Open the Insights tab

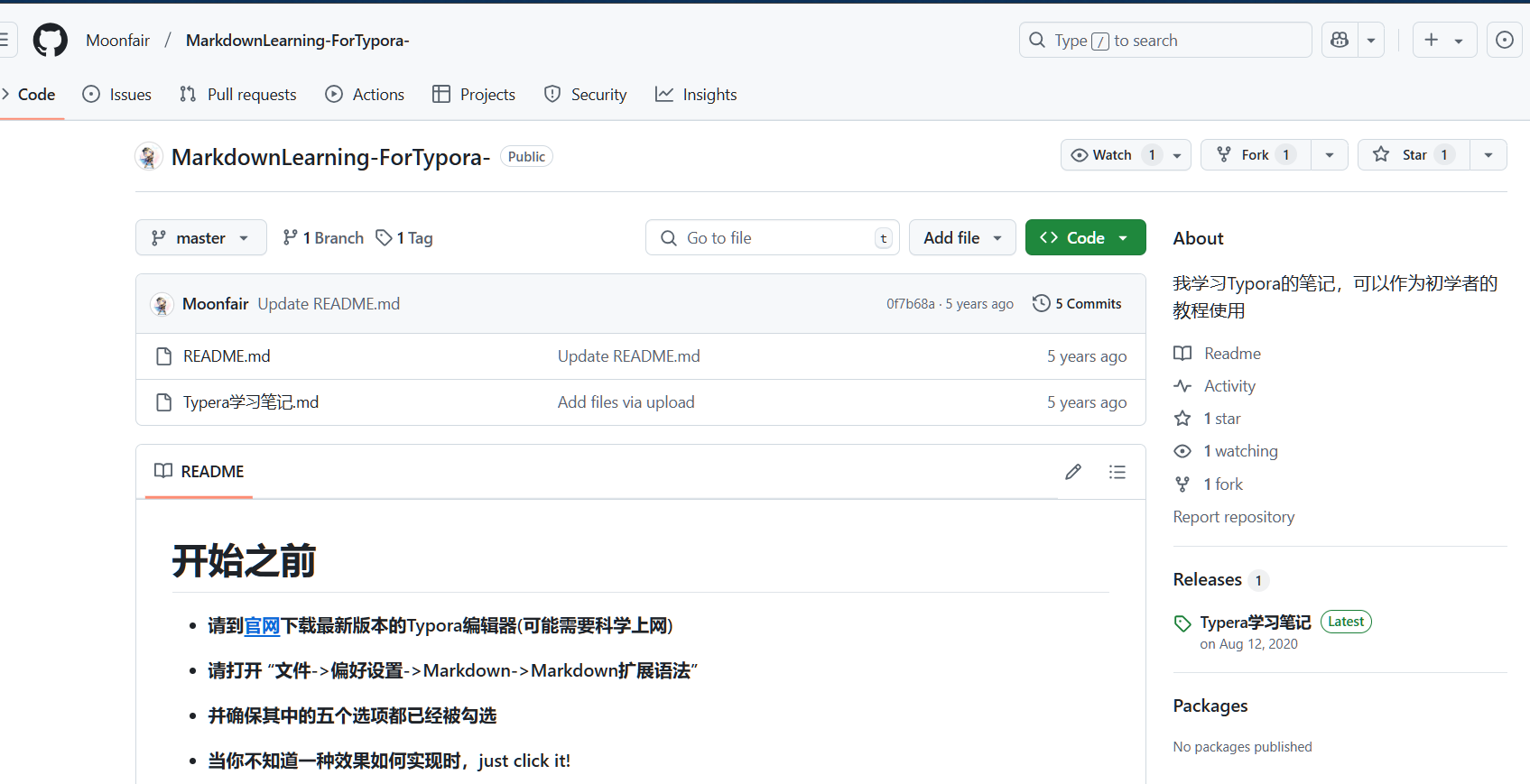(x=696, y=95)
